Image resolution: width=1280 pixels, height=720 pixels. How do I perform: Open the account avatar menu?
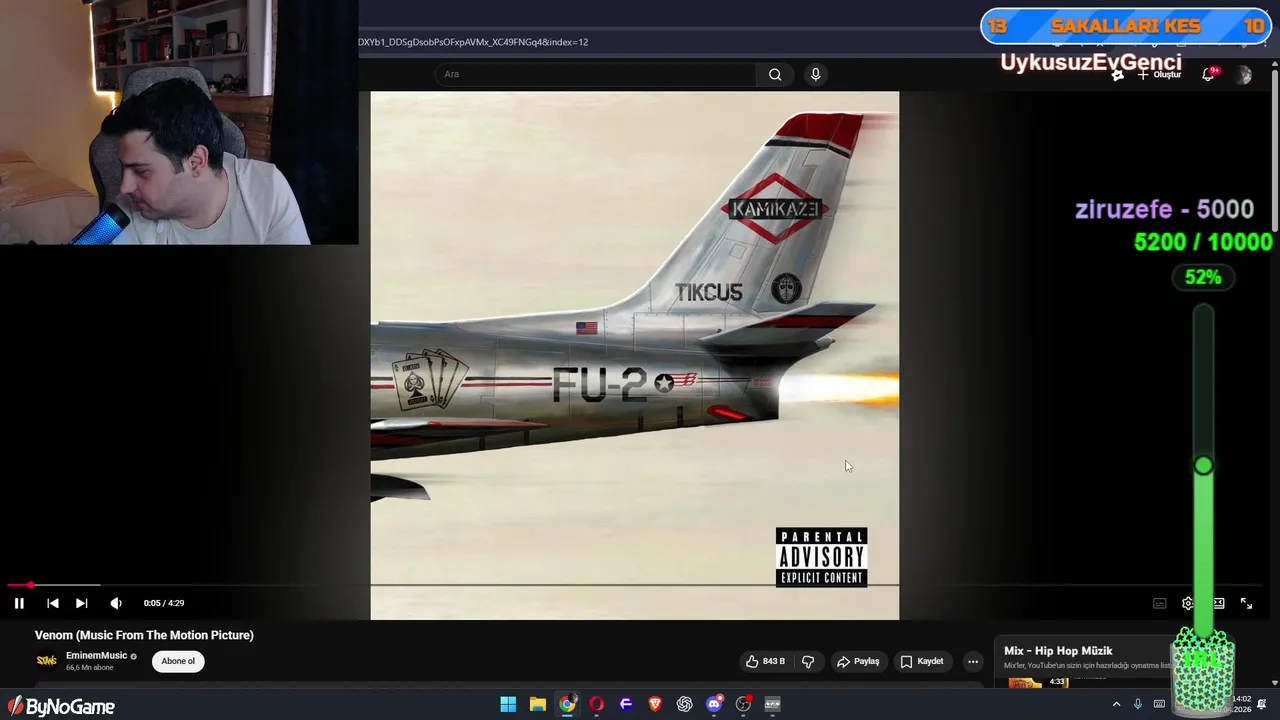[1244, 75]
